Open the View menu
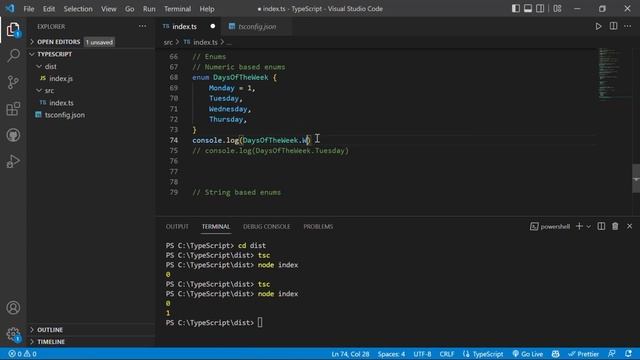The image size is (640, 360). coord(109,9)
